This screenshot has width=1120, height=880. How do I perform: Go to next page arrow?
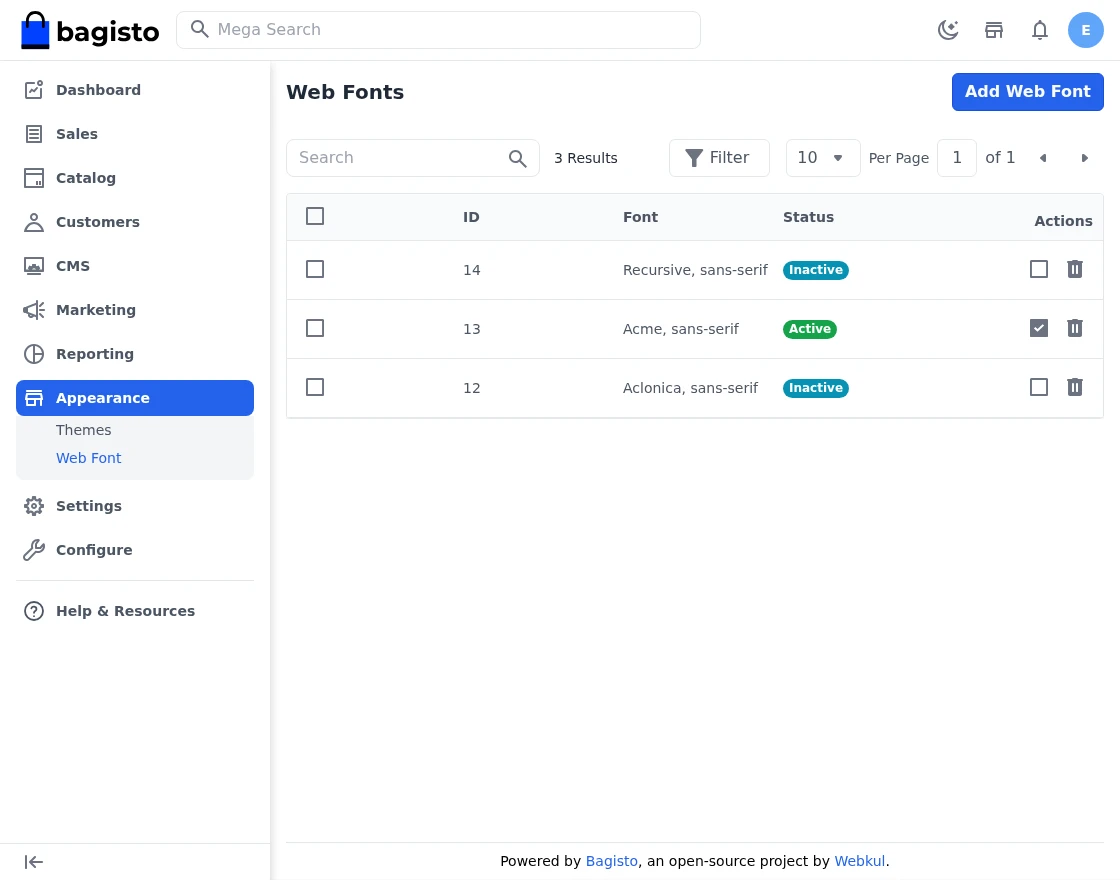(1084, 158)
